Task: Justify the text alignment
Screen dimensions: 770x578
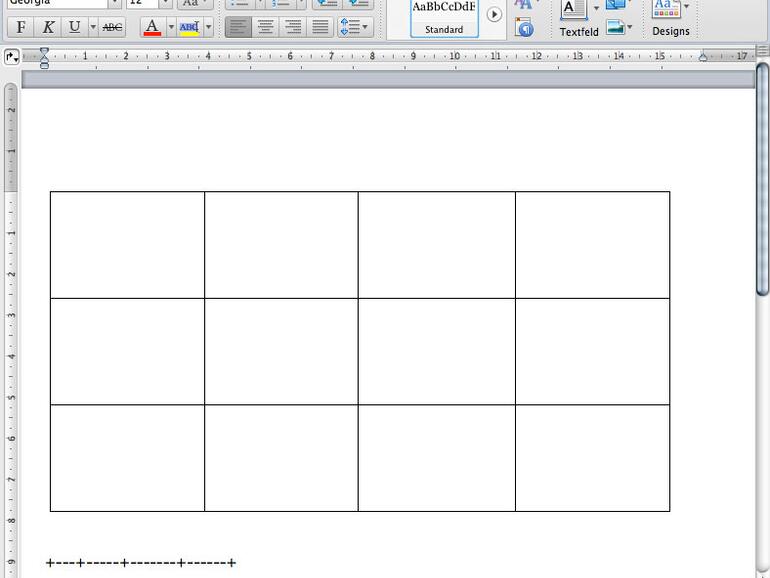Action: pyautogui.click(x=320, y=27)
